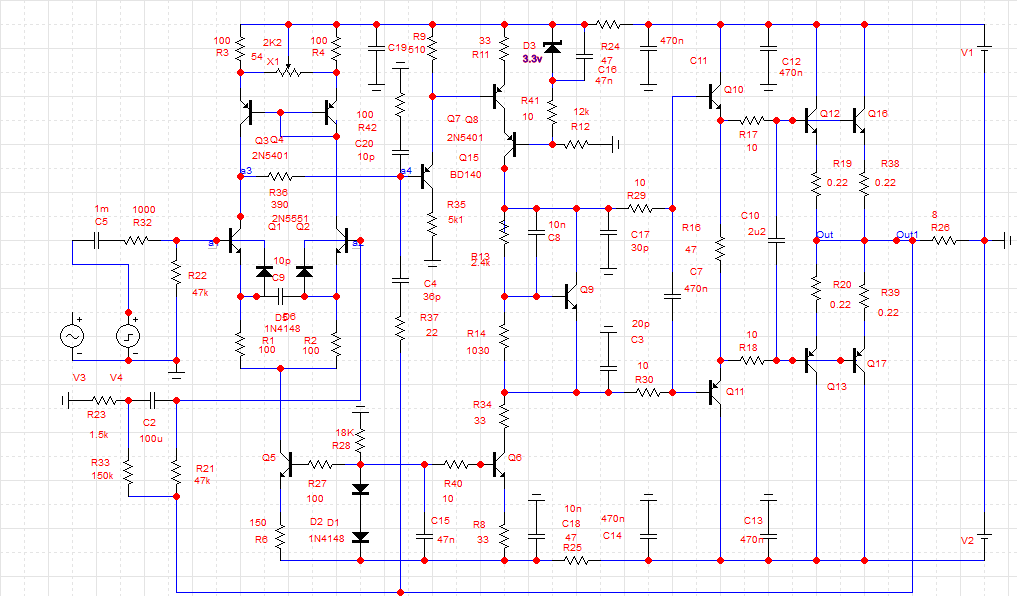Viewport: 1017px width, 596px height.
Task: Click the V1 battery symbol
Action: (985, 49)
